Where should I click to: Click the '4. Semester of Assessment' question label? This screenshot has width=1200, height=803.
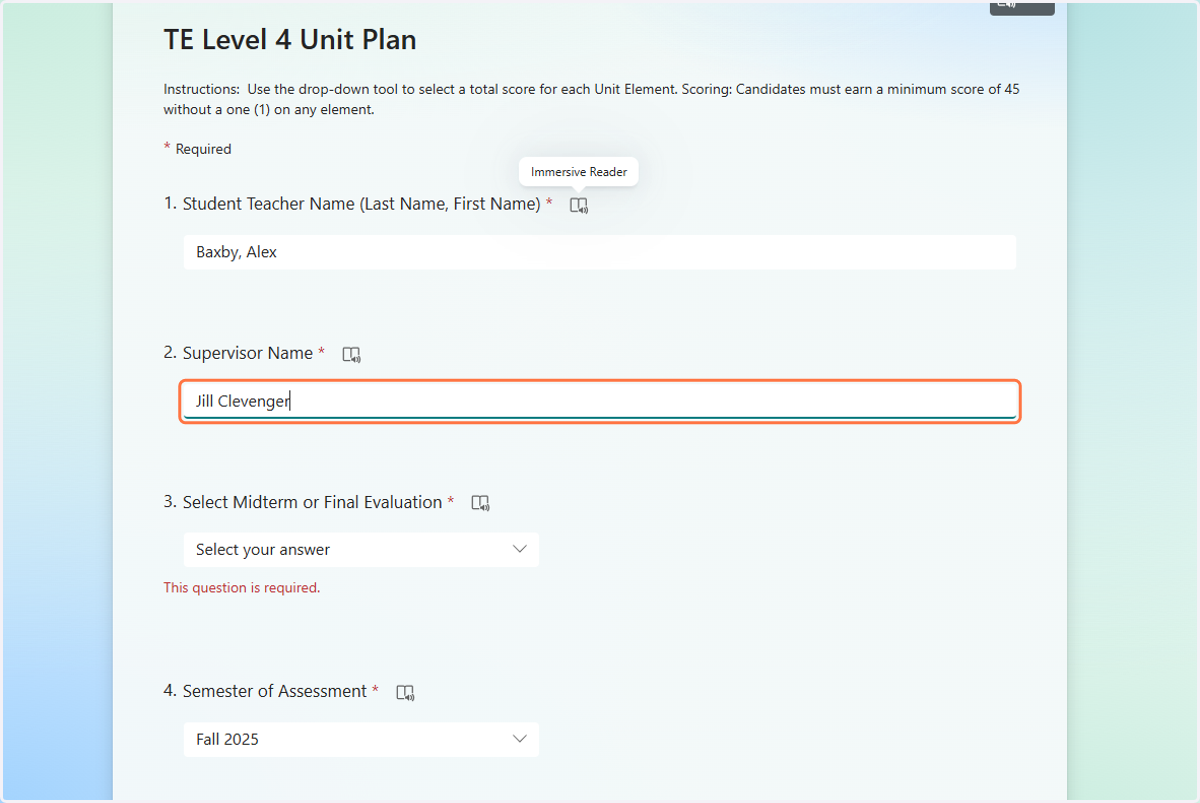(x=271, y=691)
